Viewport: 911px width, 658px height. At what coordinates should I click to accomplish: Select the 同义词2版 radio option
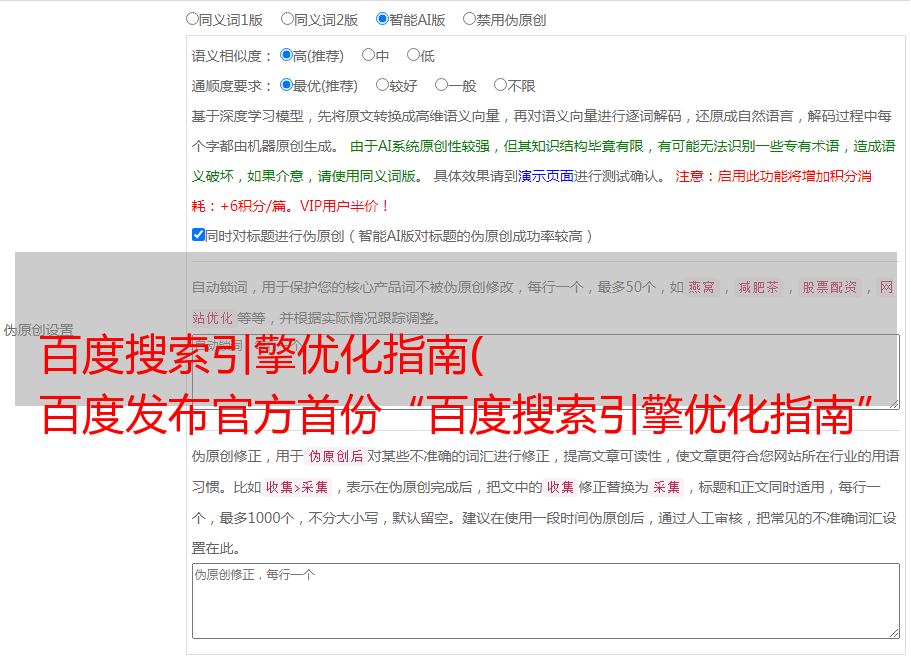(287, 19)
